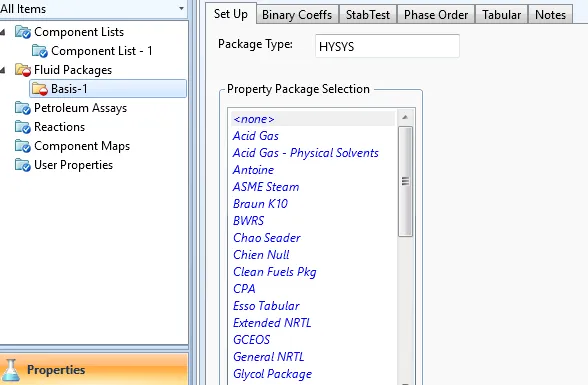Image resolution: width=588 pixels, height=385 pixels.
Task: Click the Component List - 1 folder icon
Action: pyautogui.click(x=40, y=51)
